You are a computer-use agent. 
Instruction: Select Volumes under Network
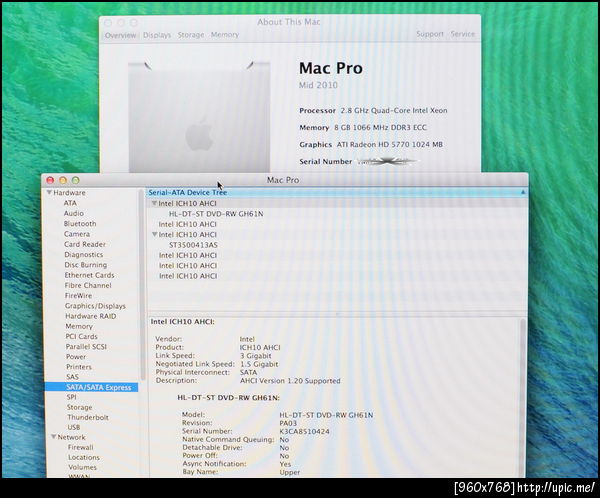click(82, 467)
